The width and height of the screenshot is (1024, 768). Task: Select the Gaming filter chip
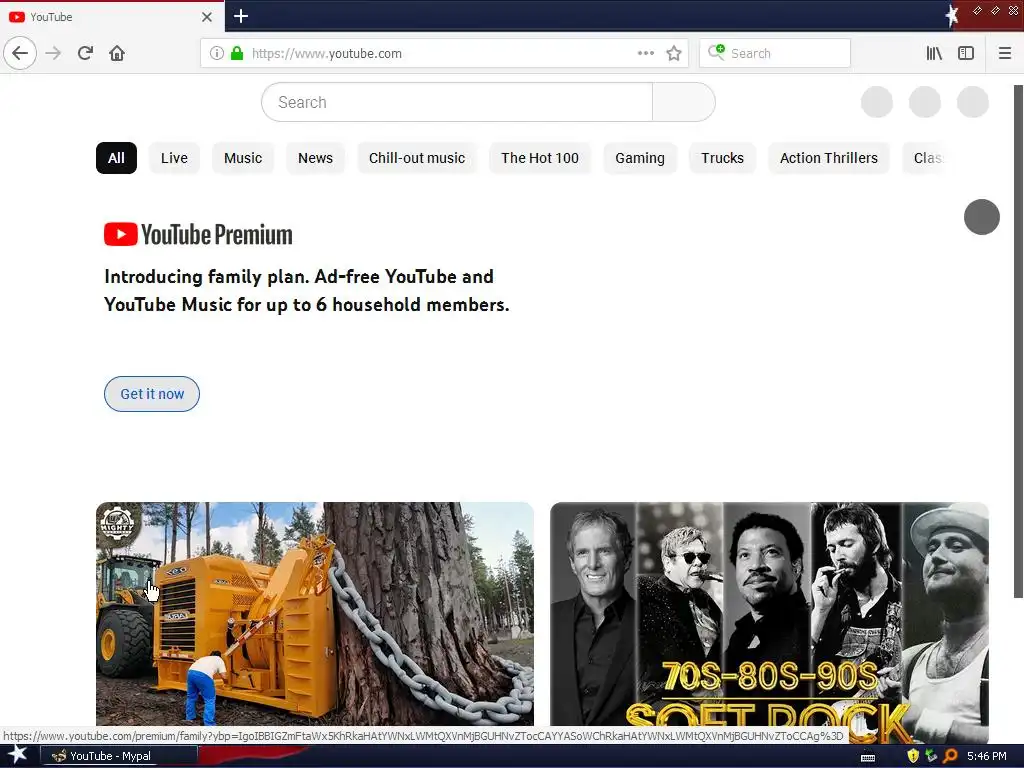640,158
